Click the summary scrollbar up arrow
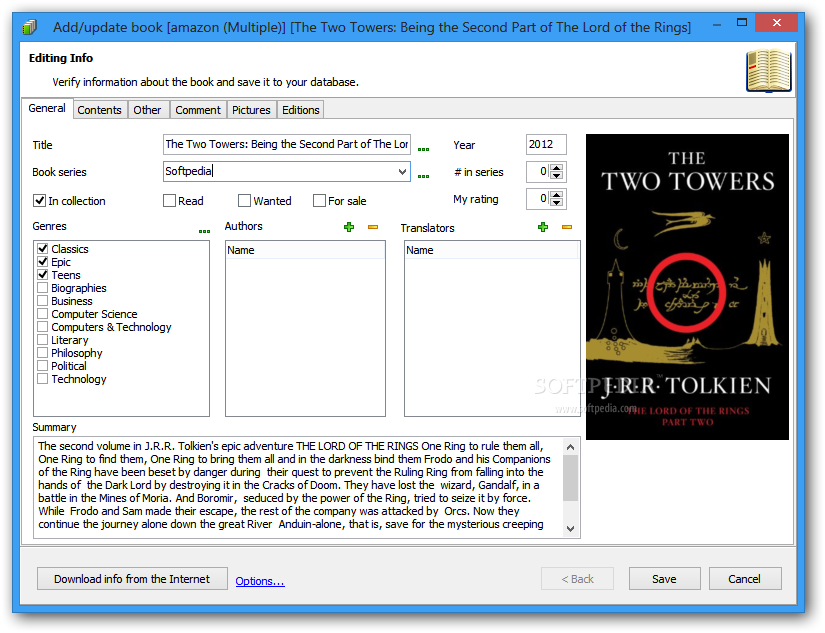 (570, 447)
